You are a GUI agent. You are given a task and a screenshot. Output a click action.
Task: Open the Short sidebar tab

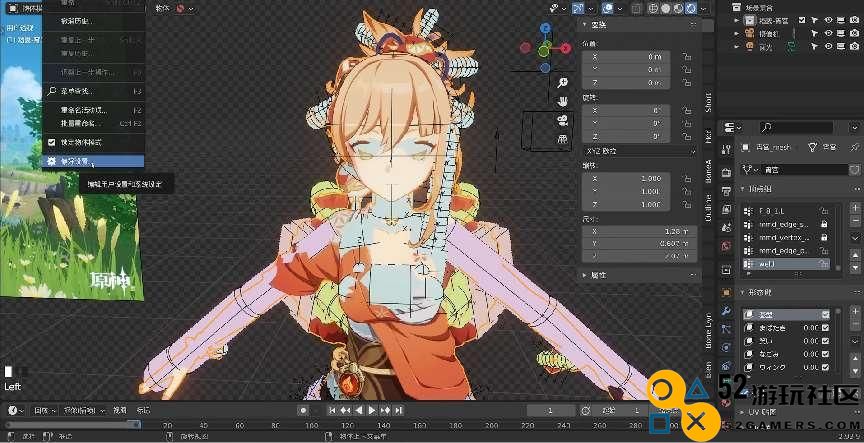coord(708,102)
